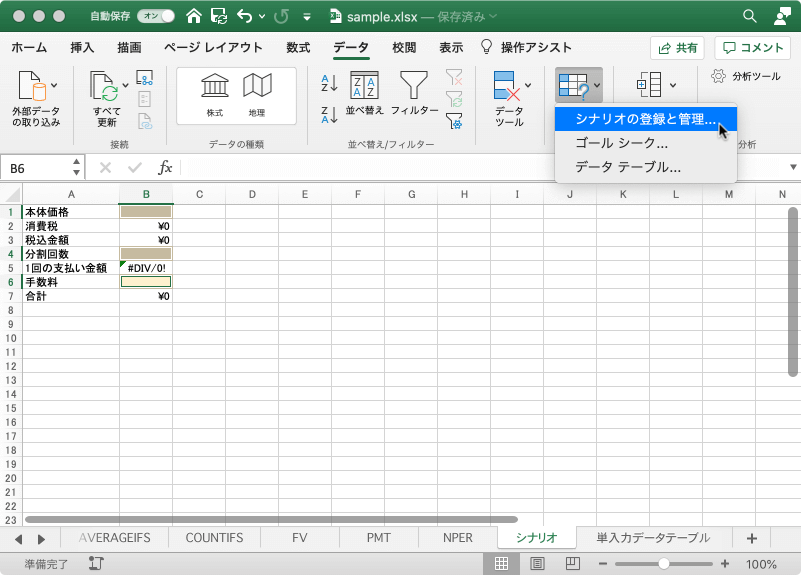Screen dimensions: 801x575
Task: Switch to the 数式 ribbon tab
Action: tap(298, 47)
